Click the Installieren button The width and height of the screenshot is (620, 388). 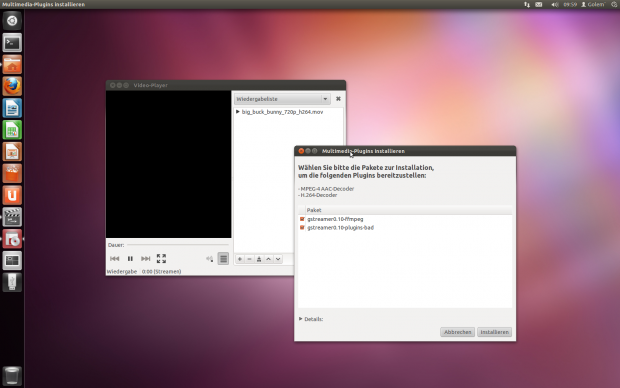tap(494, 332)
